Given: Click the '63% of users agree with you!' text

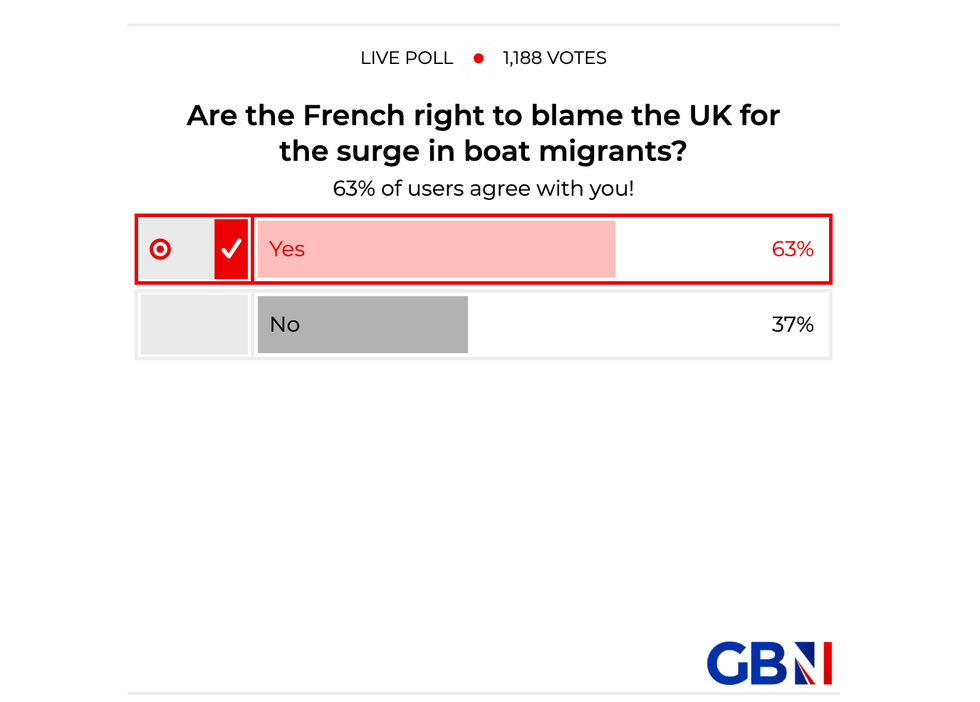Looking at the screenshot, I should (483, 188).
